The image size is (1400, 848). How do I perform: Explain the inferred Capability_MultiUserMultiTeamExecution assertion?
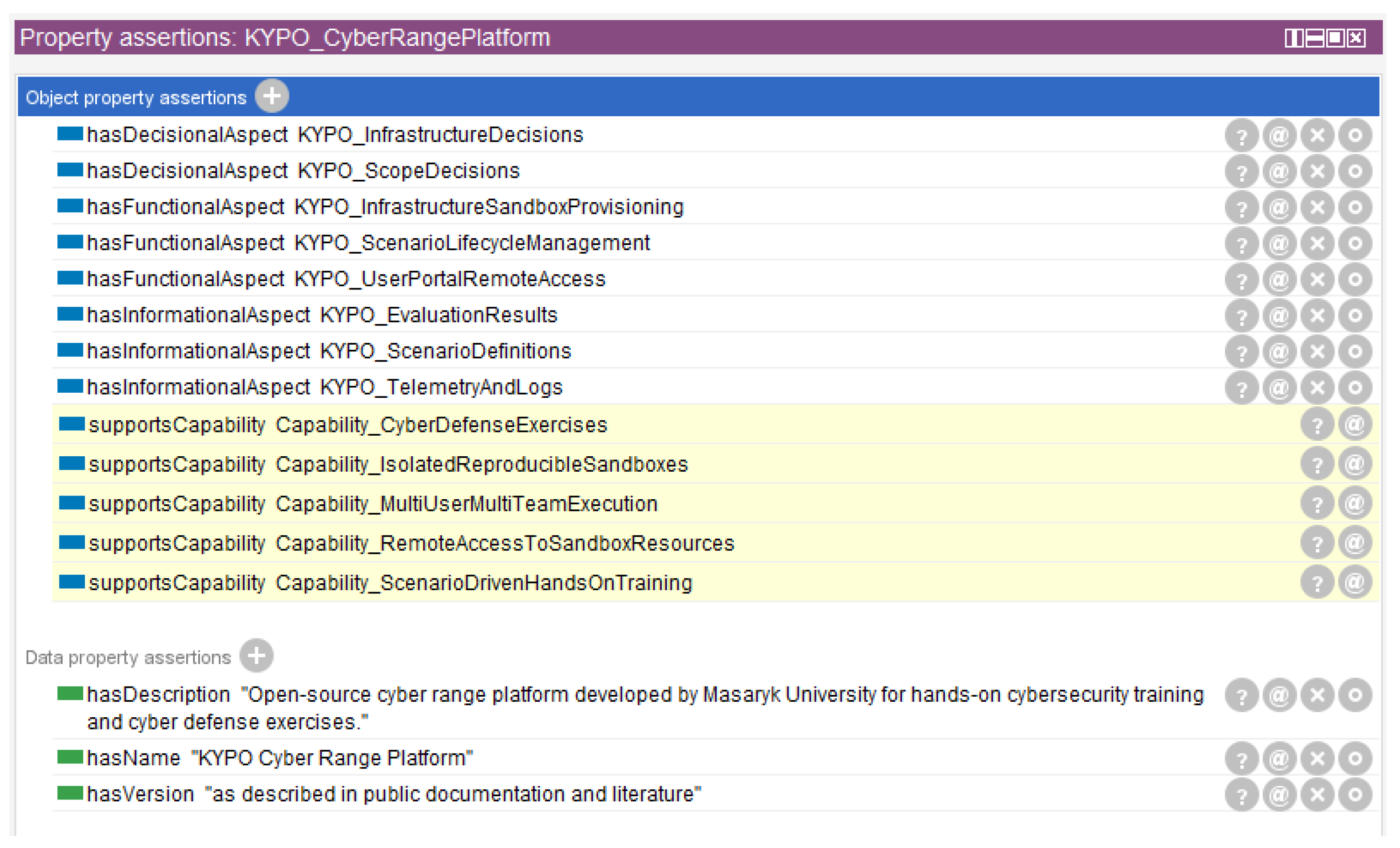(x=1318, y=503)
